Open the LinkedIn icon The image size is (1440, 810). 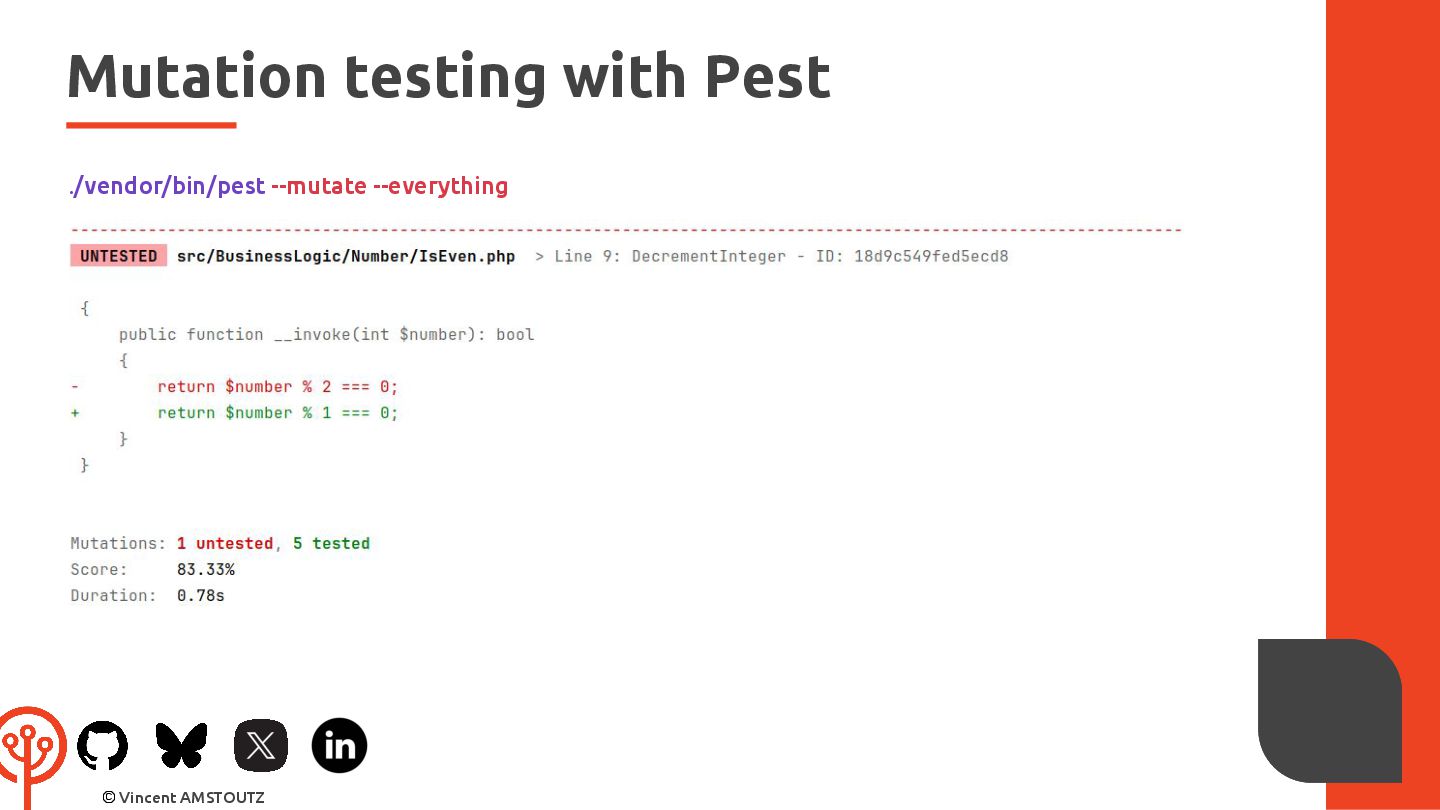[x=339, y=746]
